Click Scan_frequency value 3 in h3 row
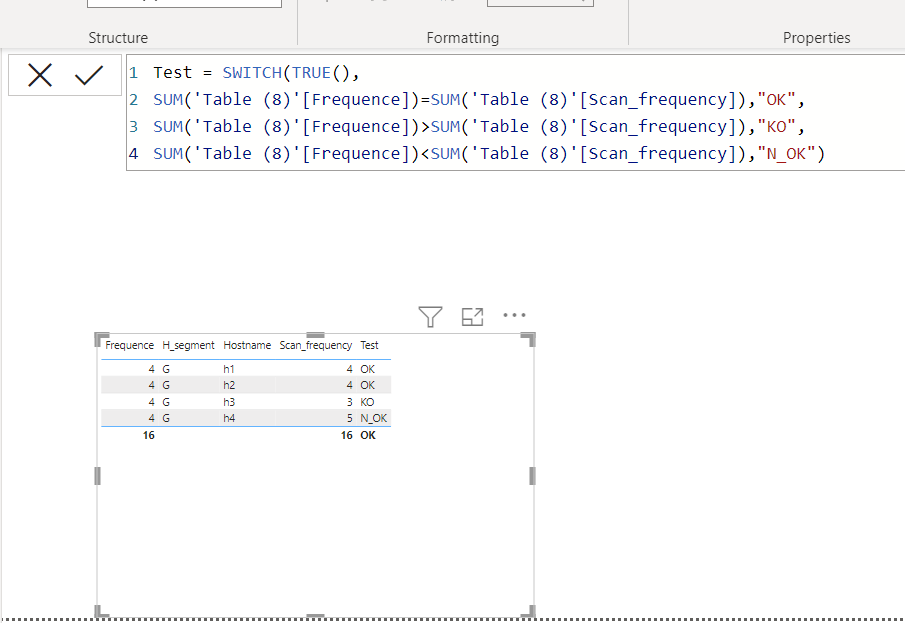Viewport: 905px width, 623px height. (x=349, y=402)
